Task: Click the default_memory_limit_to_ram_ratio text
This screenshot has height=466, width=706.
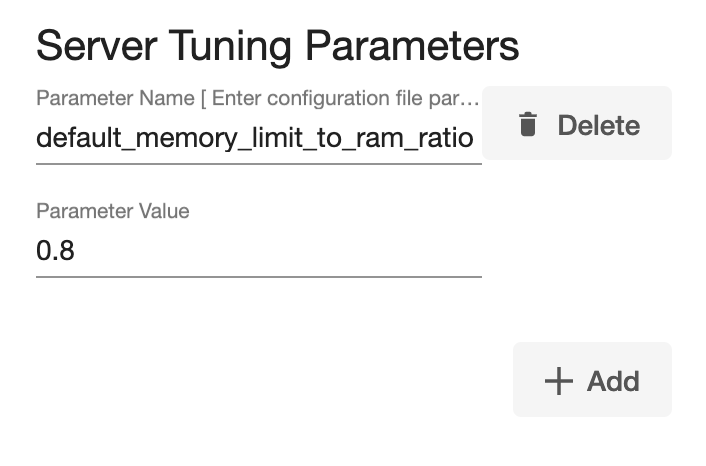Action: click(254, 137)
